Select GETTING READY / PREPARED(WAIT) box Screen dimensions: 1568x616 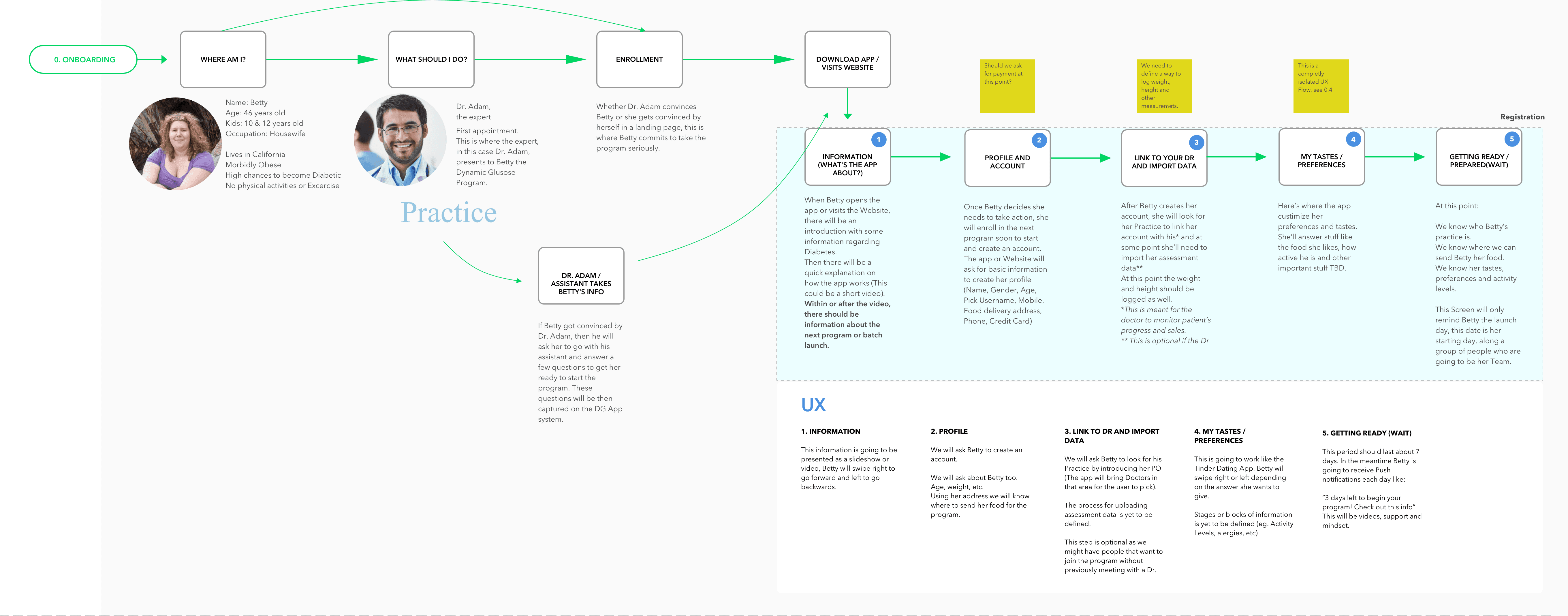[x=1479, y=157]
